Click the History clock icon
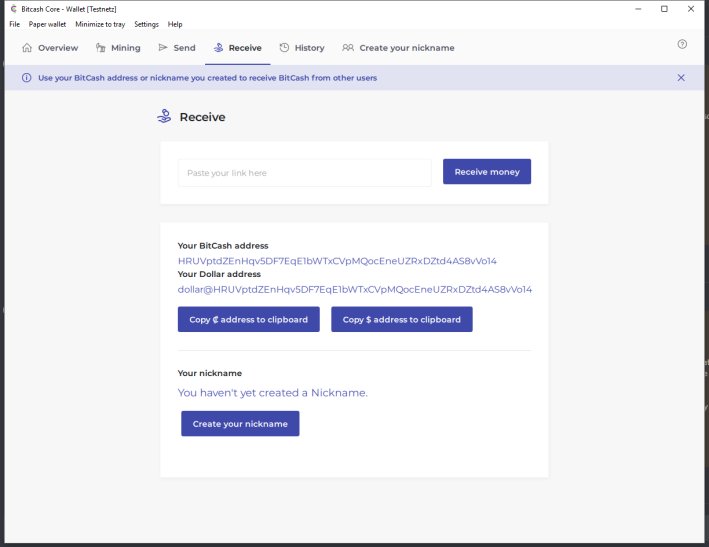 (284, 47)
